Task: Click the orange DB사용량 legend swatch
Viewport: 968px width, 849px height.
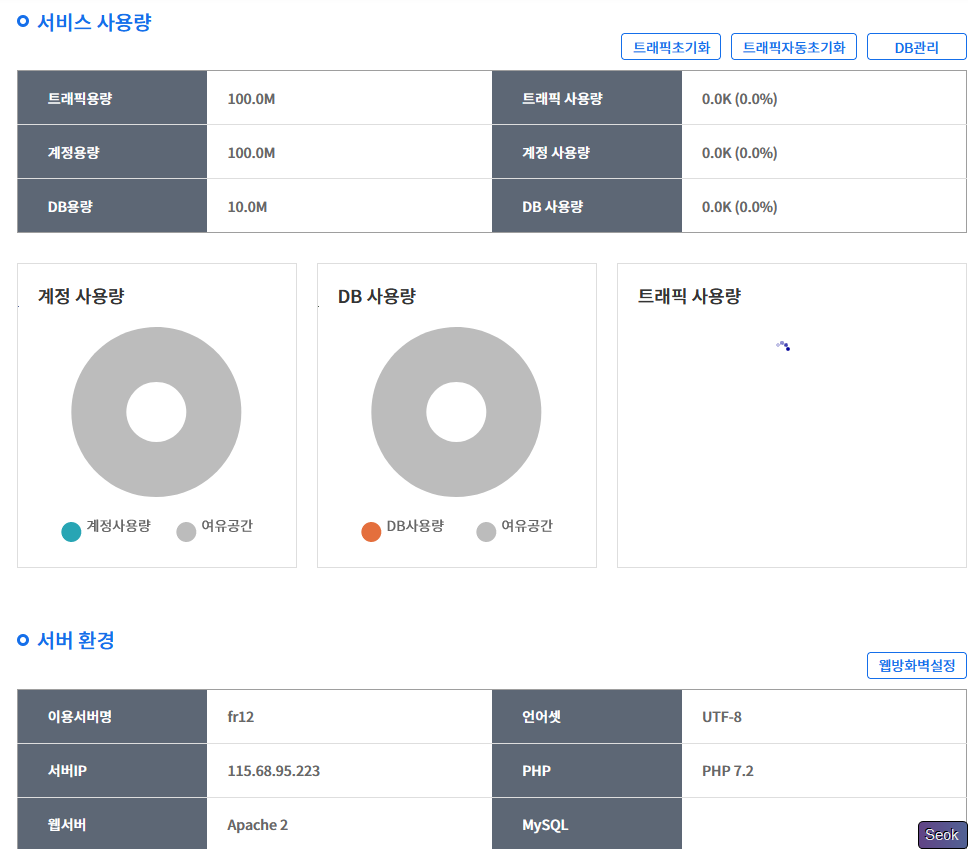Action: click(x=371, y=532)
